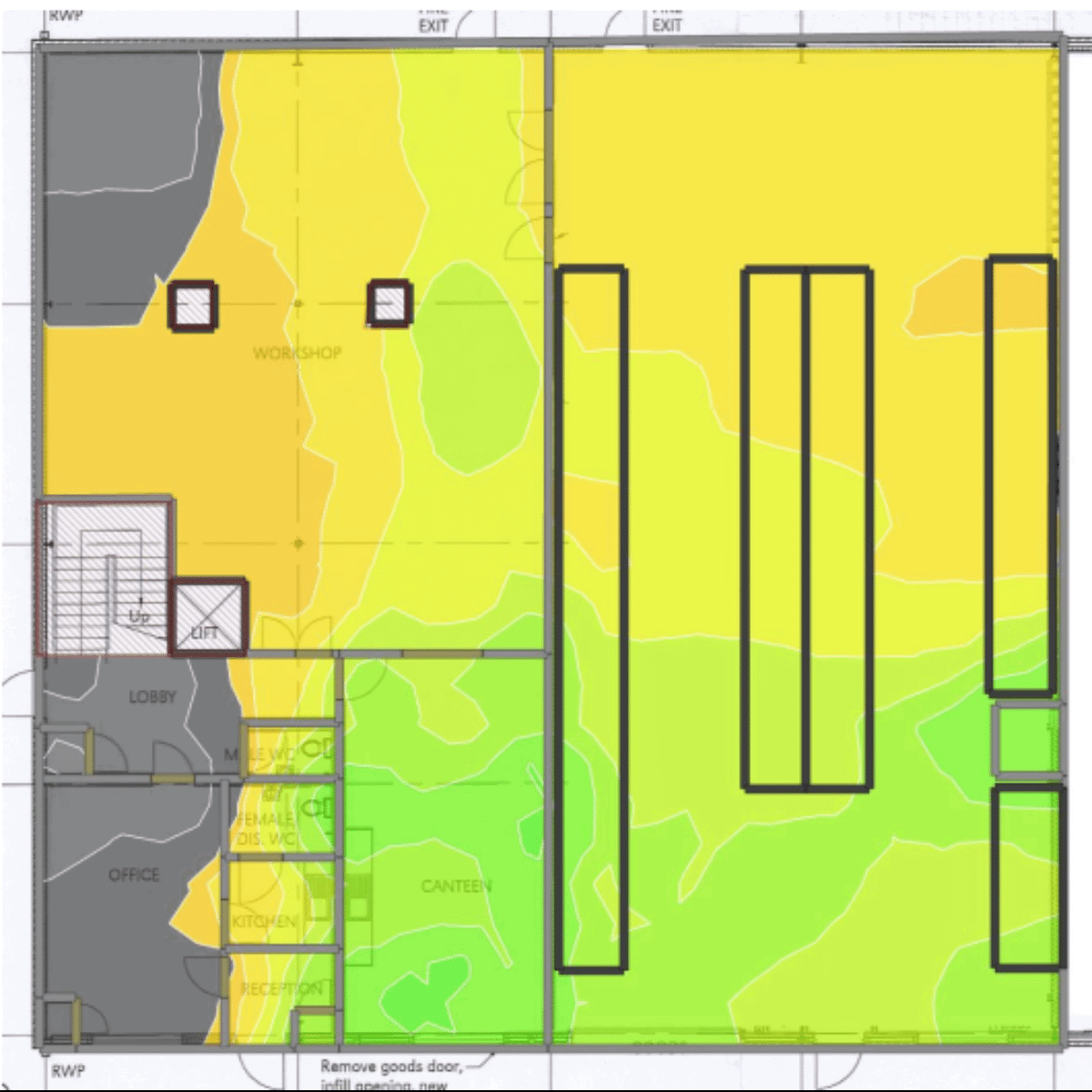1092x1092 pixels.
Task: Click the right hatched column in workshop
Action: [x=389, y=302]
